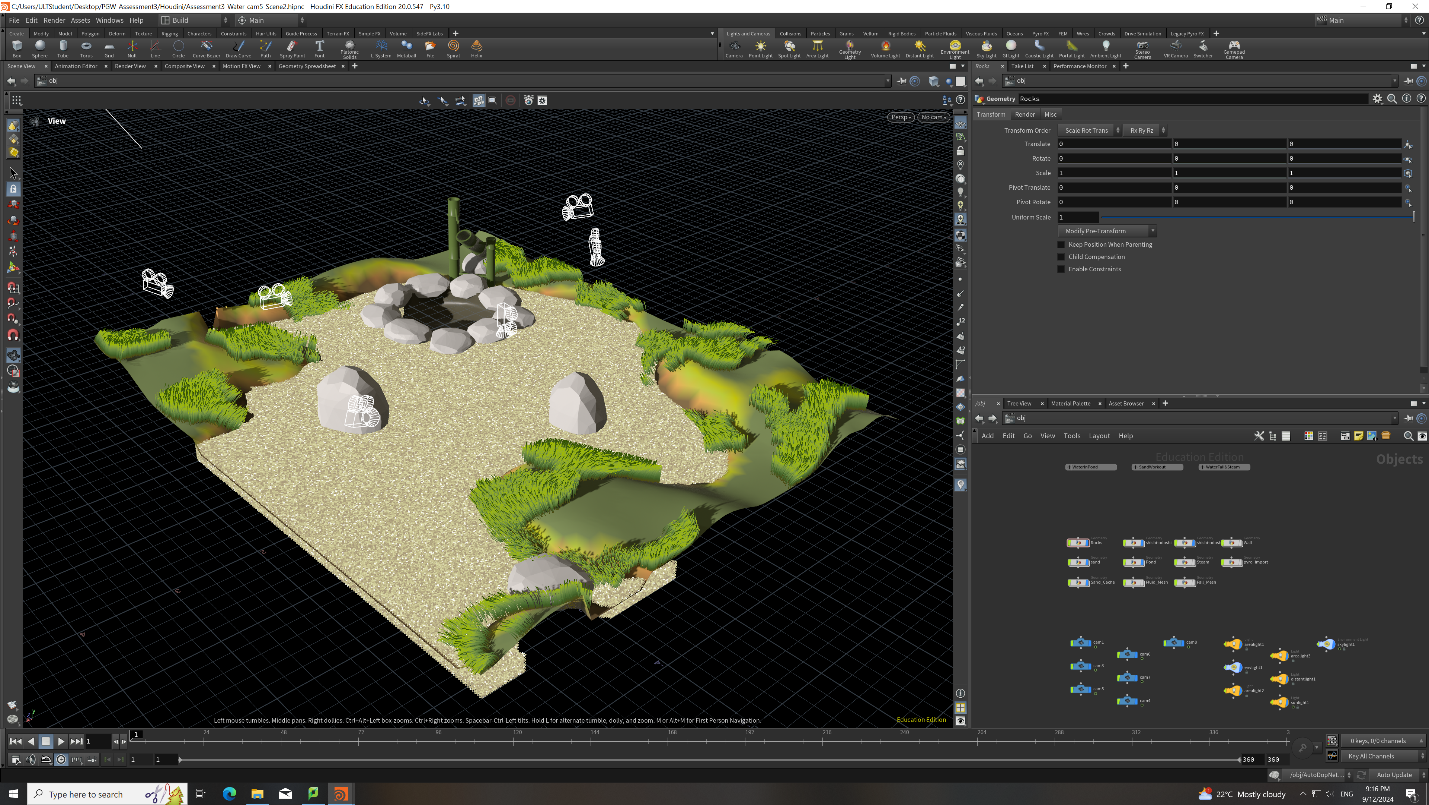Switch to the Render parameter tab
The image size is (1429, 805).
[1025, 114]
